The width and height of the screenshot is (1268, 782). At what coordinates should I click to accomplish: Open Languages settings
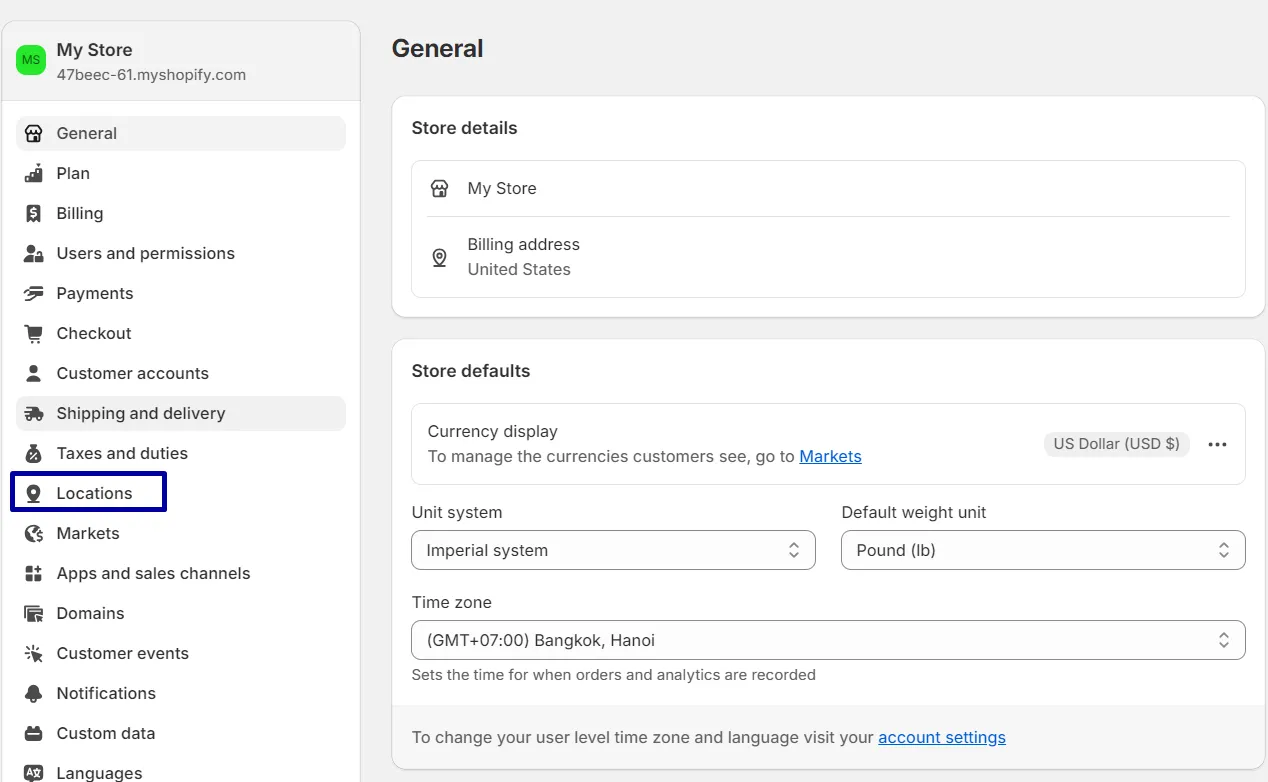click(x=181, y=771)
